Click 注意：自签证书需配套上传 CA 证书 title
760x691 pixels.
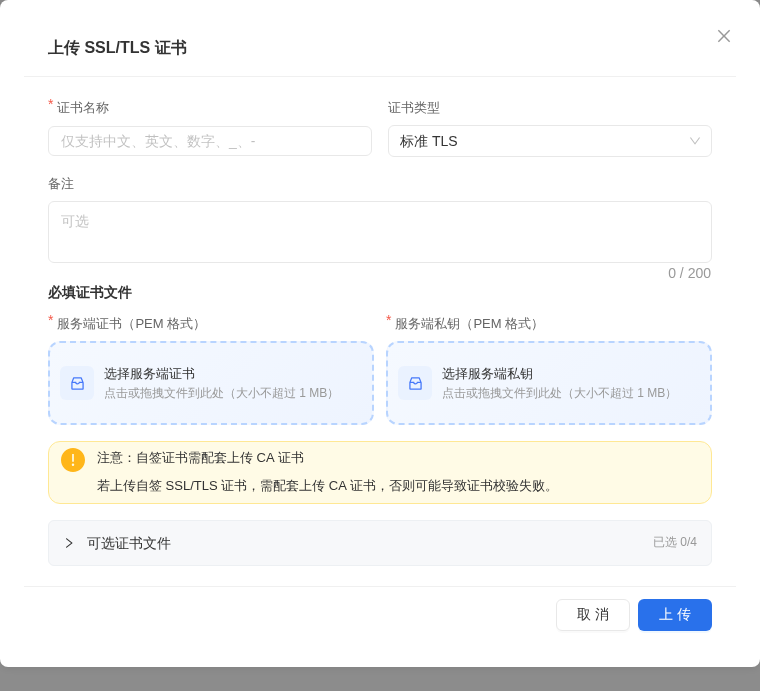click(x=200, y=458)
